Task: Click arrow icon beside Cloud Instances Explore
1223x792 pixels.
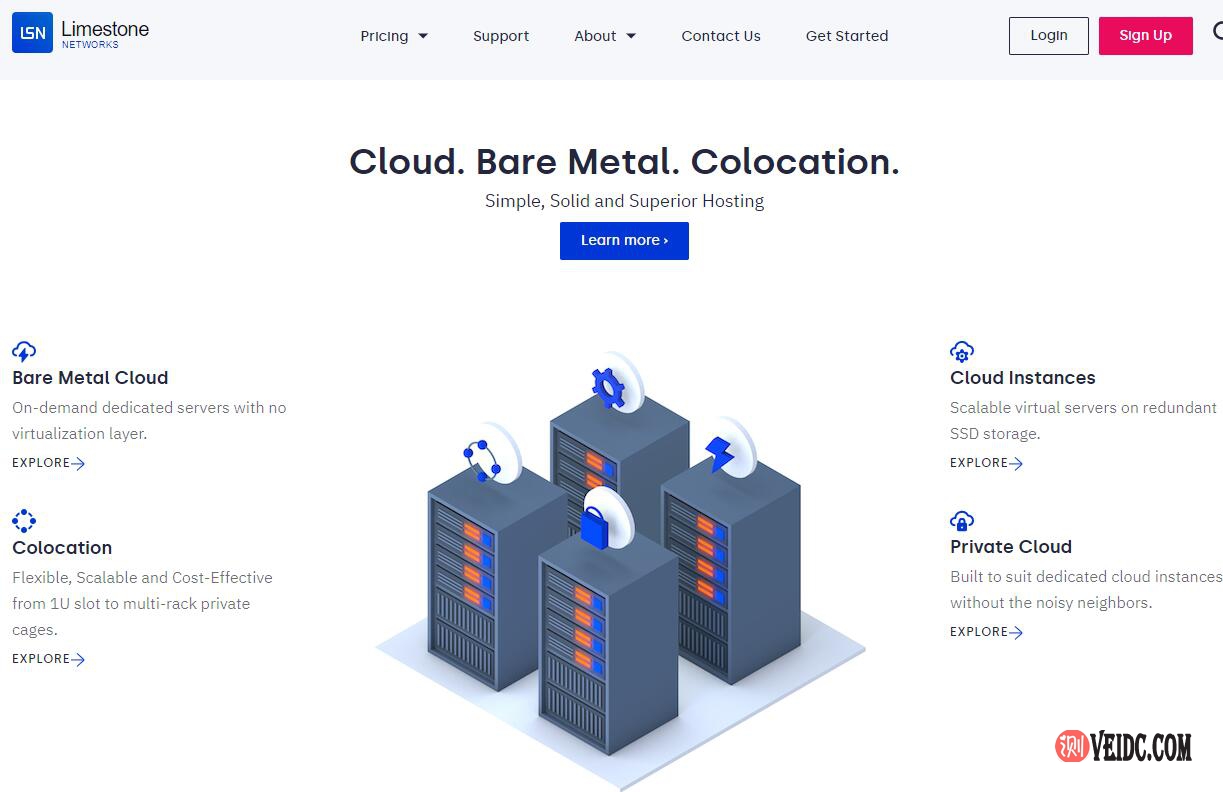Action: (1017, 463)
